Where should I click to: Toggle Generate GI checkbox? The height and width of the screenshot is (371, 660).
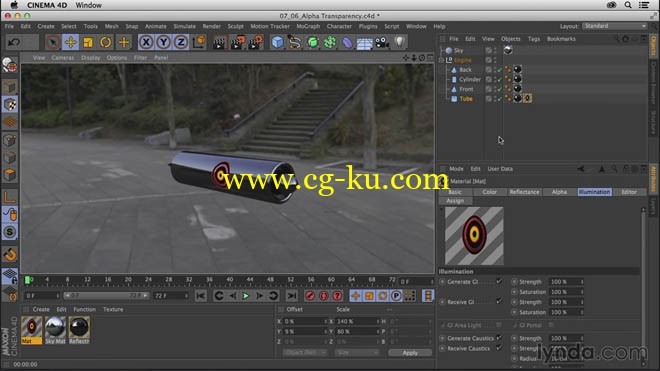[x=499, y=281]
